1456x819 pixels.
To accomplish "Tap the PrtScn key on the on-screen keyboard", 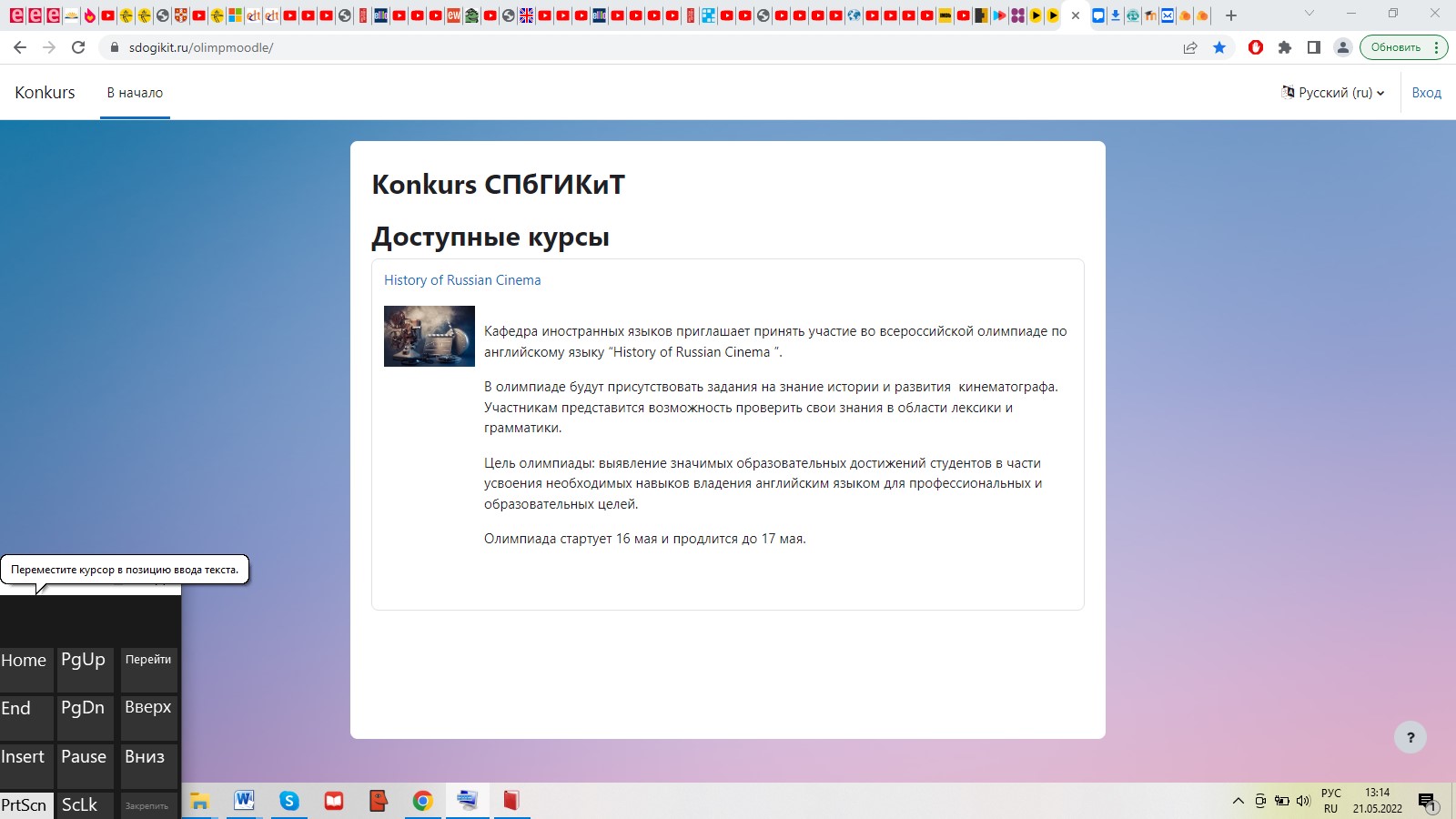I will click(25, 805).
